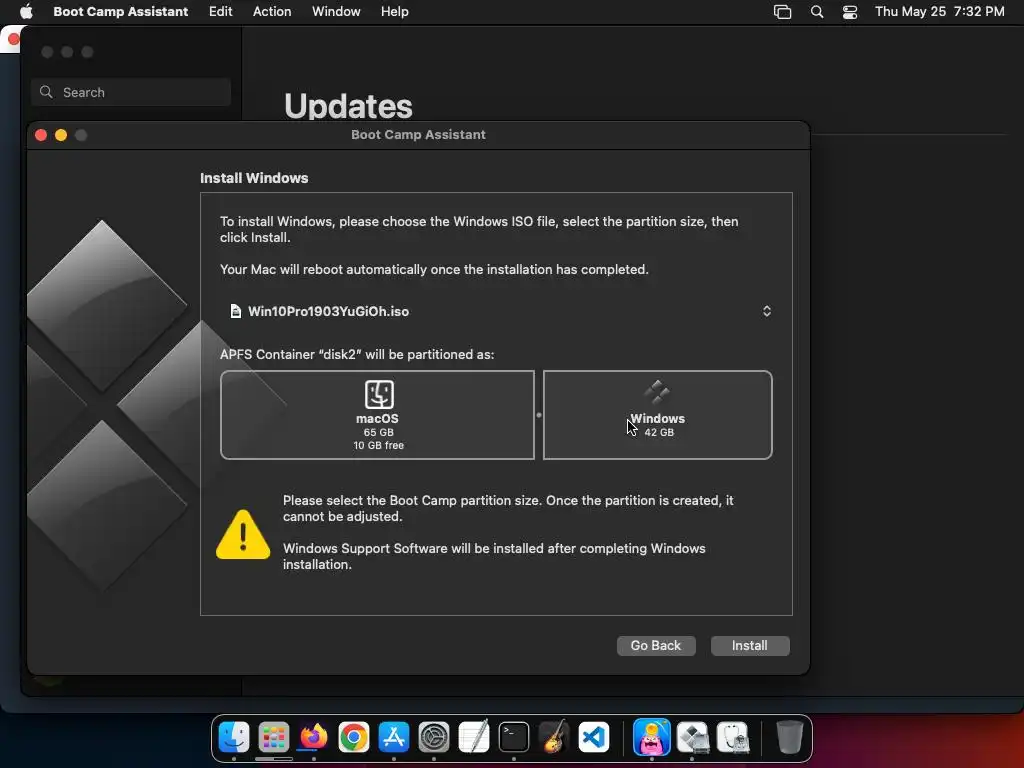The width and height of the screenshot is (1024, 768).
Task: Click the Install Windows heading
Action: (x=254, y=178)
